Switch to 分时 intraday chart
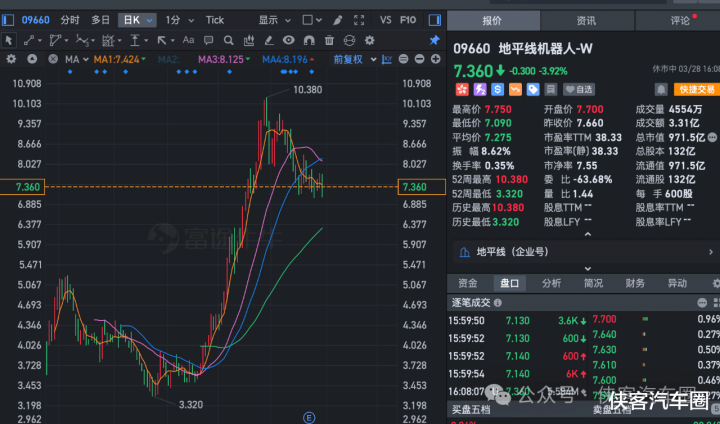Screen dimensions: 720x424 click(70, 20)
